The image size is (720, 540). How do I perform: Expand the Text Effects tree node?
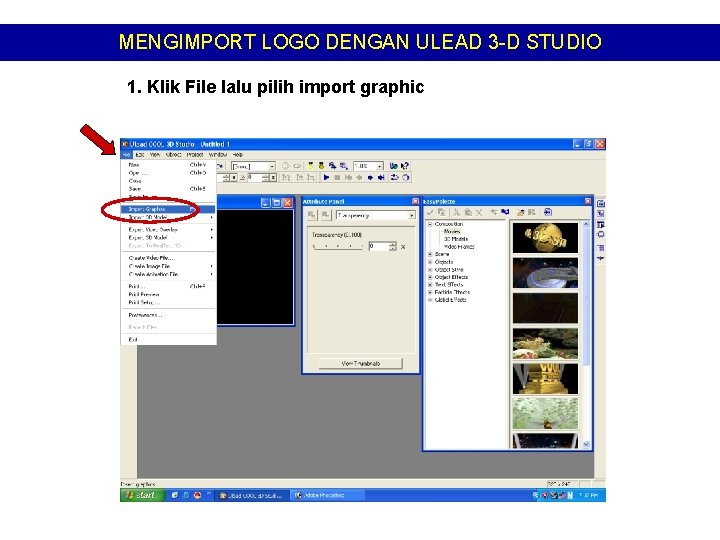pos(430,285)
